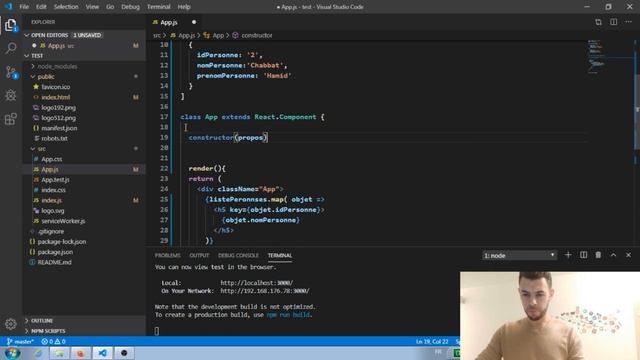Screen dimensions: 640x360
Task: Open the Windows Start button
Action: [x=12, y=353]
